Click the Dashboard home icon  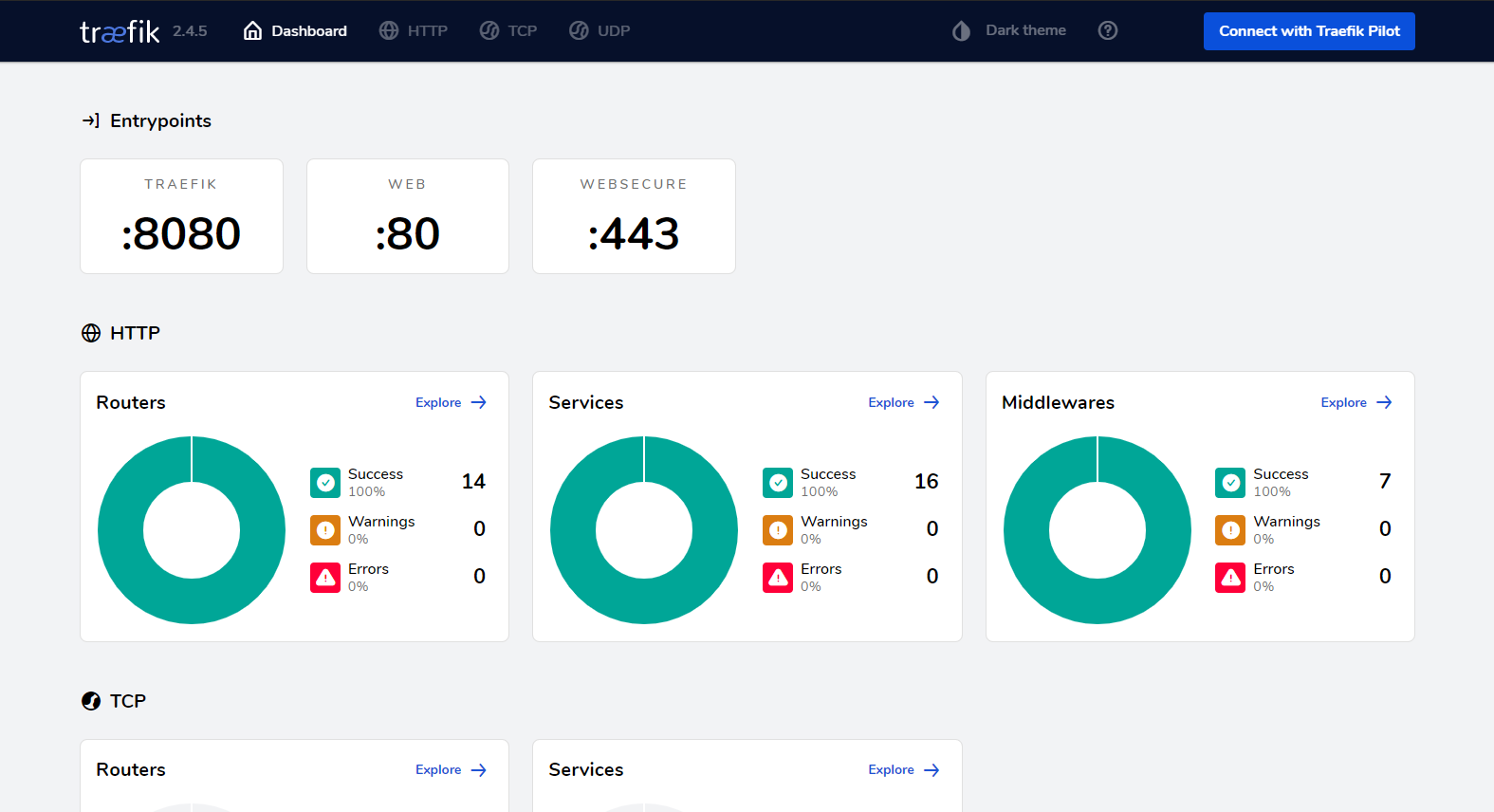(x=252, y=30)
